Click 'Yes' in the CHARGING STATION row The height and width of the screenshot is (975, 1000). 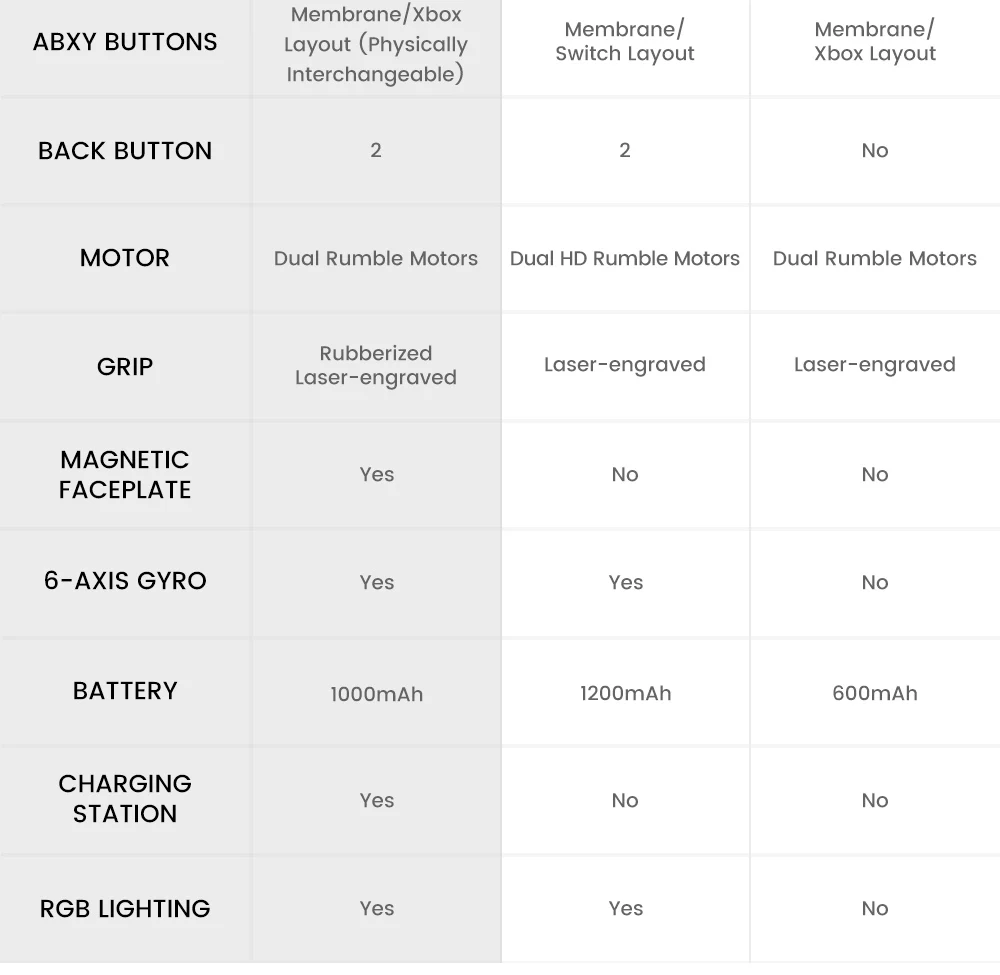click(376, 800)
